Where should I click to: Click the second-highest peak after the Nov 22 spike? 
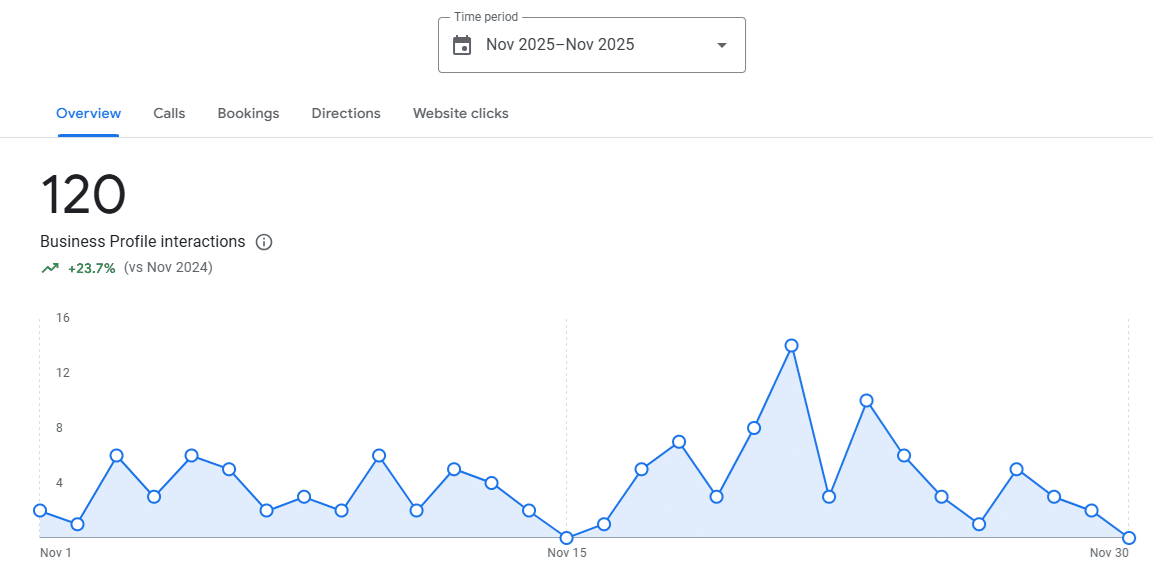coord(868,399)
